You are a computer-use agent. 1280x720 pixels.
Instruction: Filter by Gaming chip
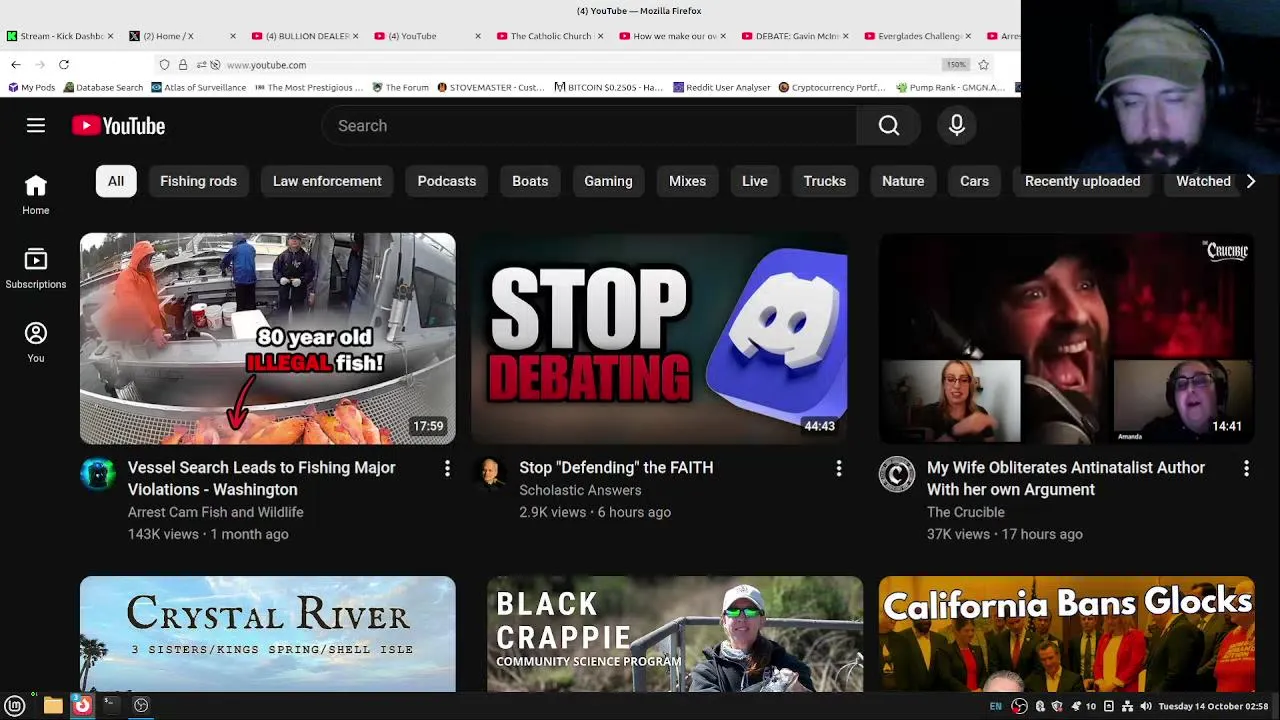click(x=608, y=181)
